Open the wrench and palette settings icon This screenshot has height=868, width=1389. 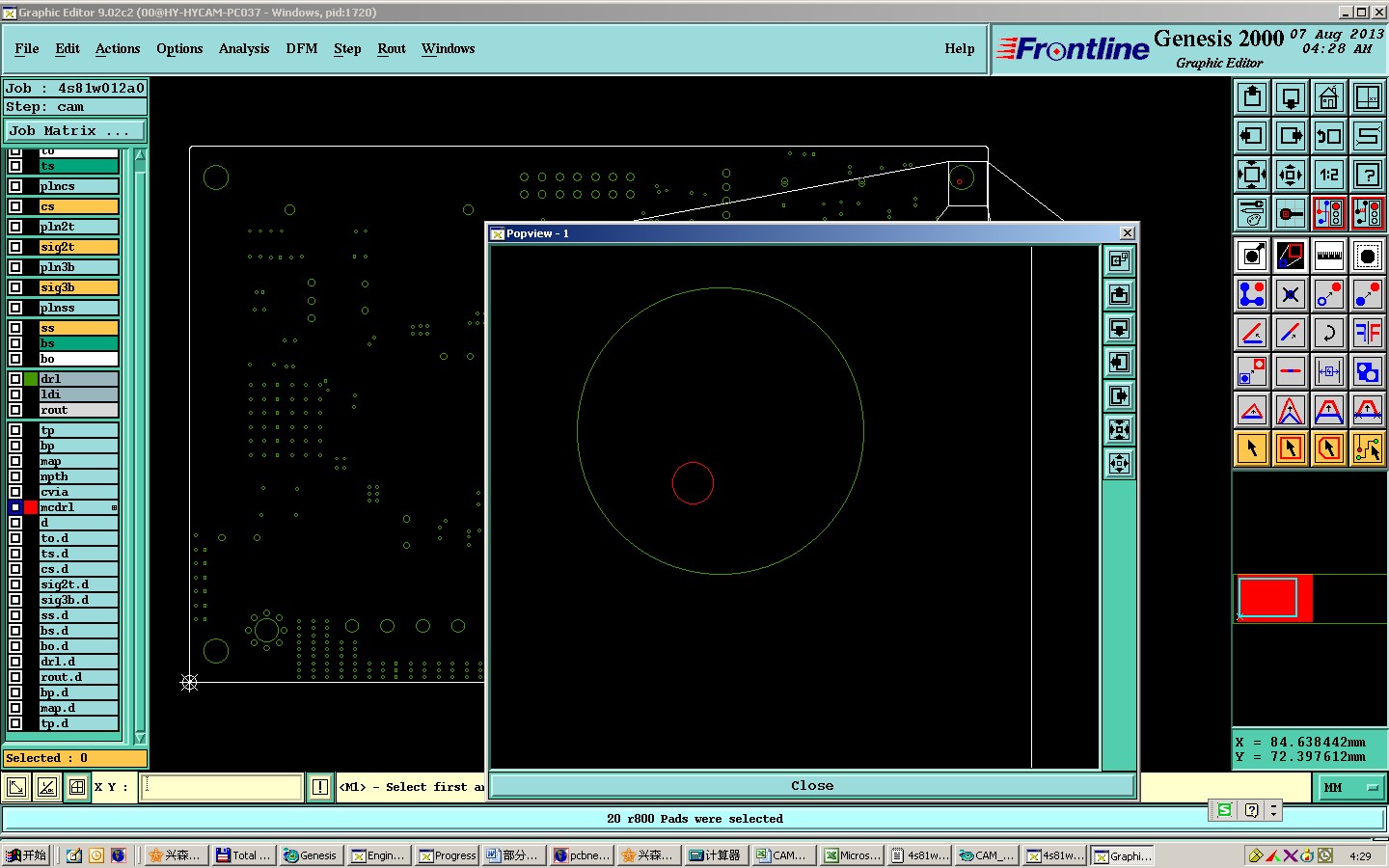(1252, 213)
